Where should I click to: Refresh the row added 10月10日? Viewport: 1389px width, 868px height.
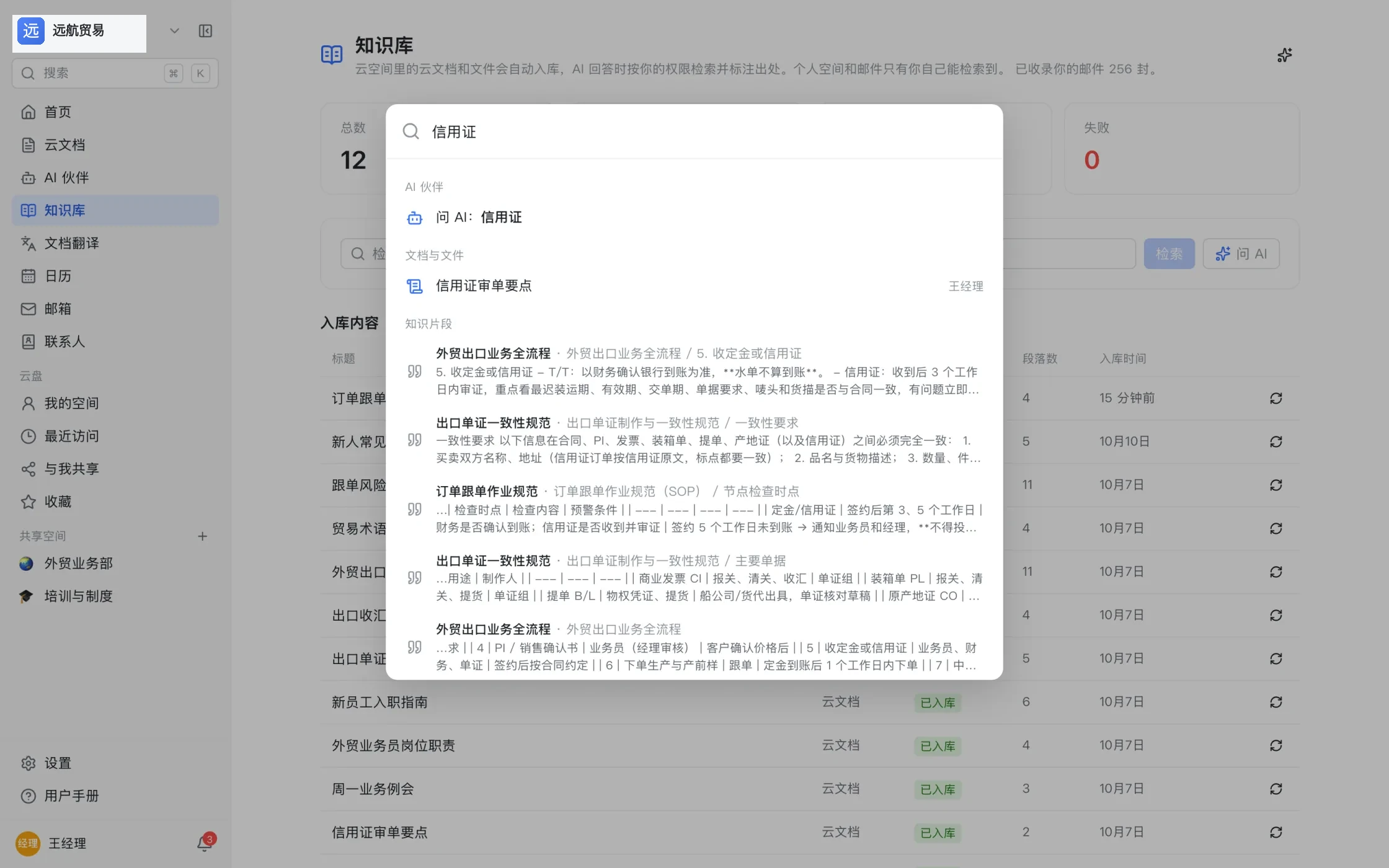click(x=1276, y=441)
